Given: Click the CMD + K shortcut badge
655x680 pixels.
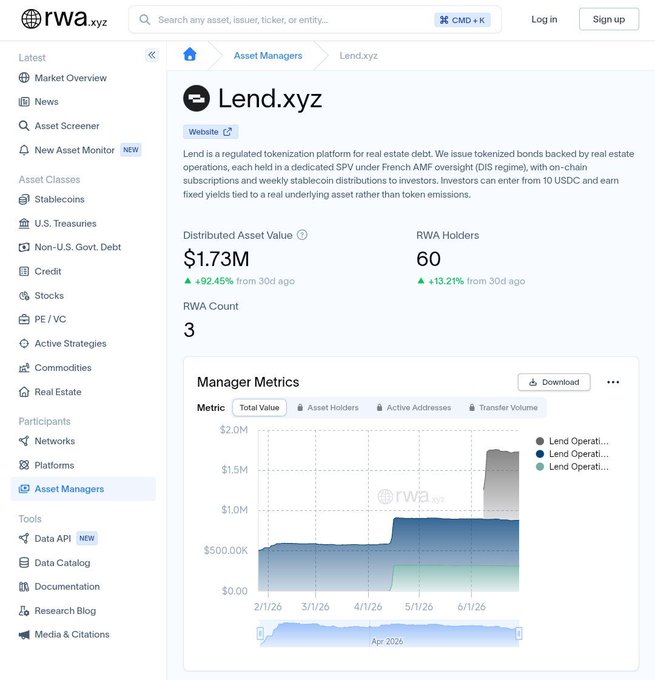Looking at the screenshot, I should pyautogui.click(x=462, y=20).
